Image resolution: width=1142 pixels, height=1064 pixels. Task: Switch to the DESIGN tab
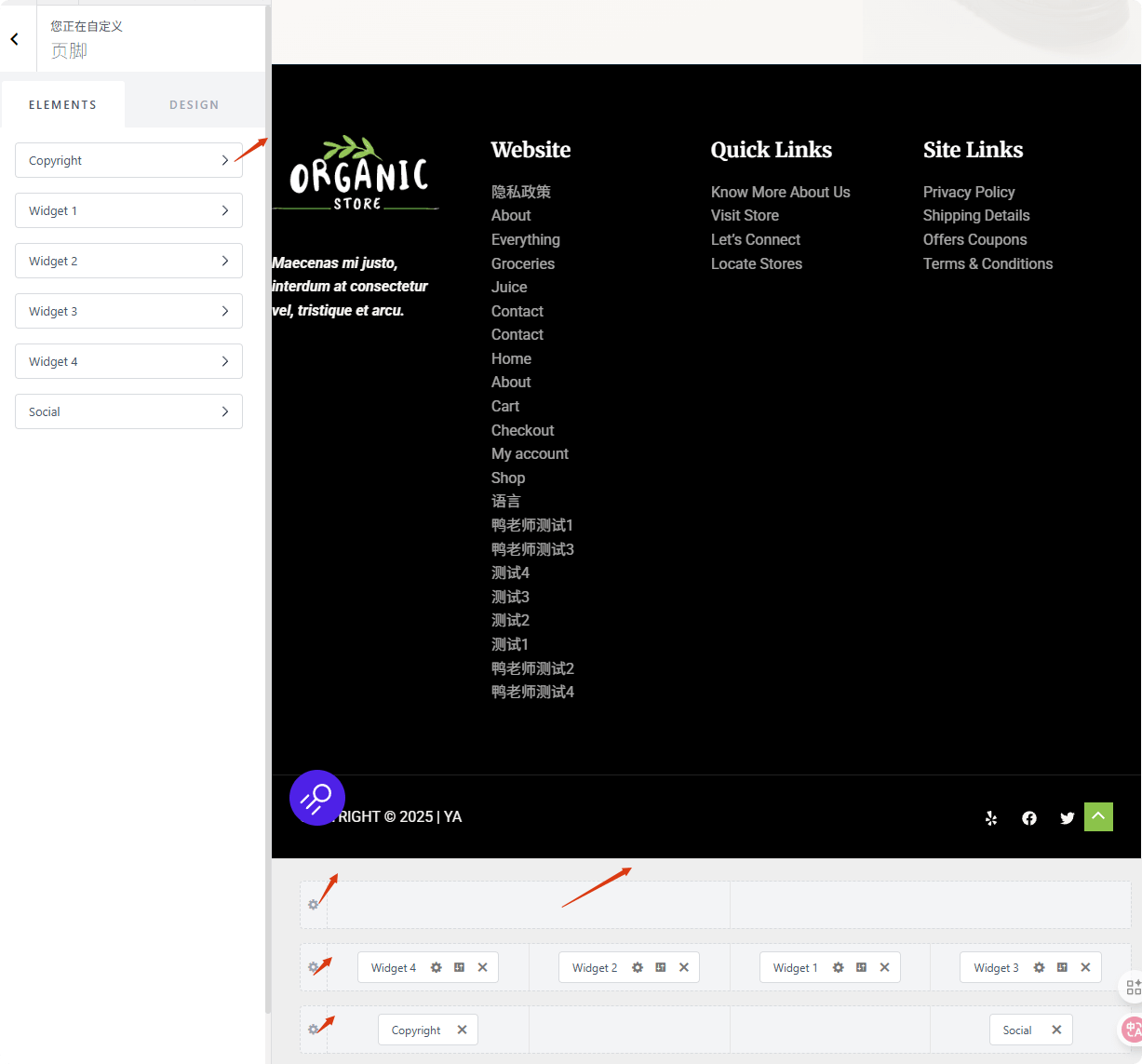click(x=194, y=105)
